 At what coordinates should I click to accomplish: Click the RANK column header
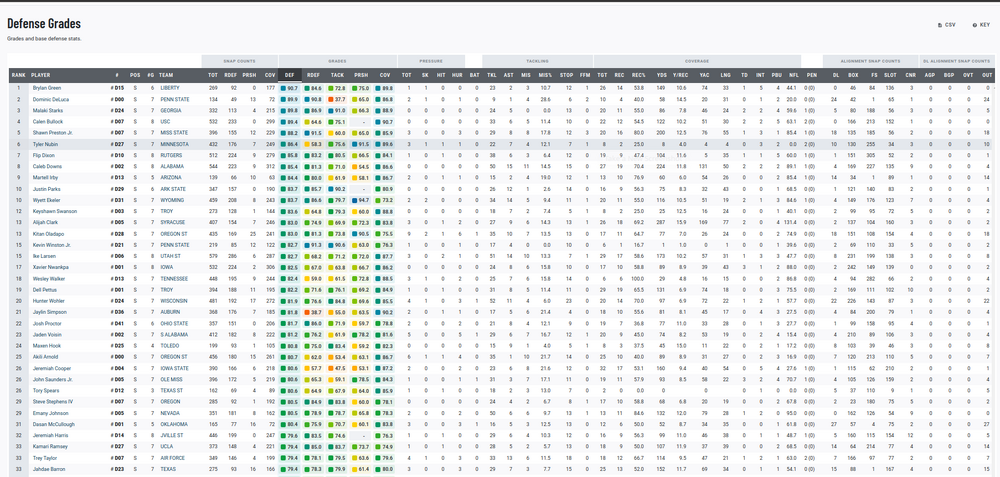pos(18,74)
